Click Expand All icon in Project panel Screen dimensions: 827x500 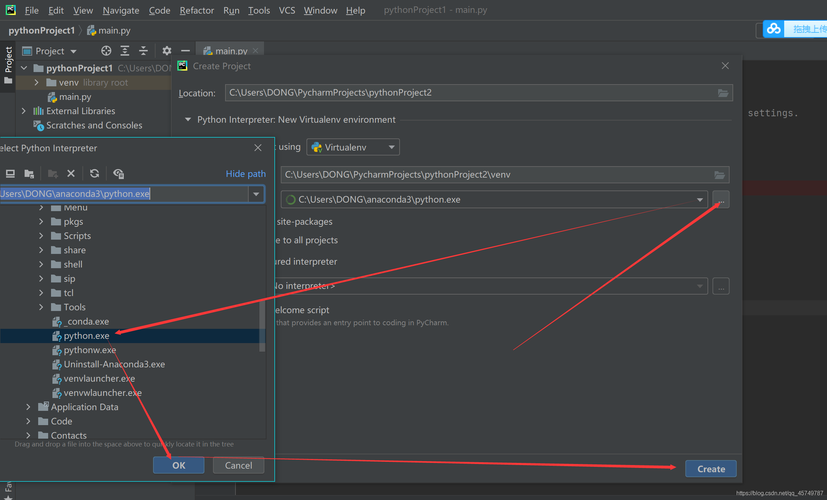click(125, 51)
